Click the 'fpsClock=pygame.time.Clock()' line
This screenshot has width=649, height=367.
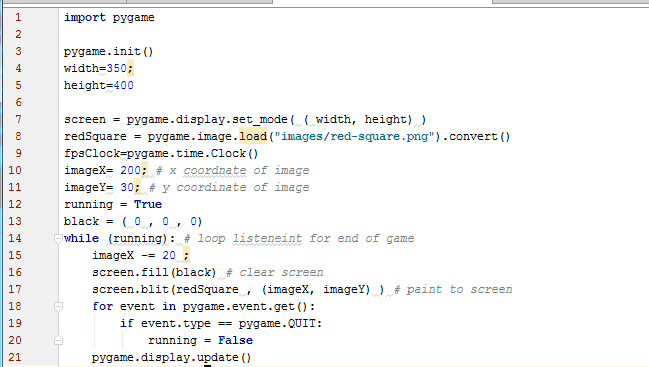coord(161,153)
